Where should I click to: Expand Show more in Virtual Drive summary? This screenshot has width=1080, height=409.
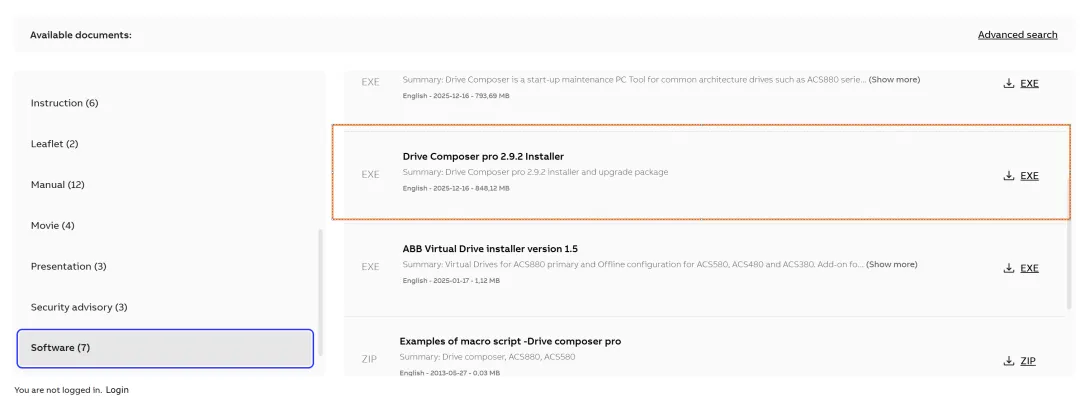pos(891,264)
